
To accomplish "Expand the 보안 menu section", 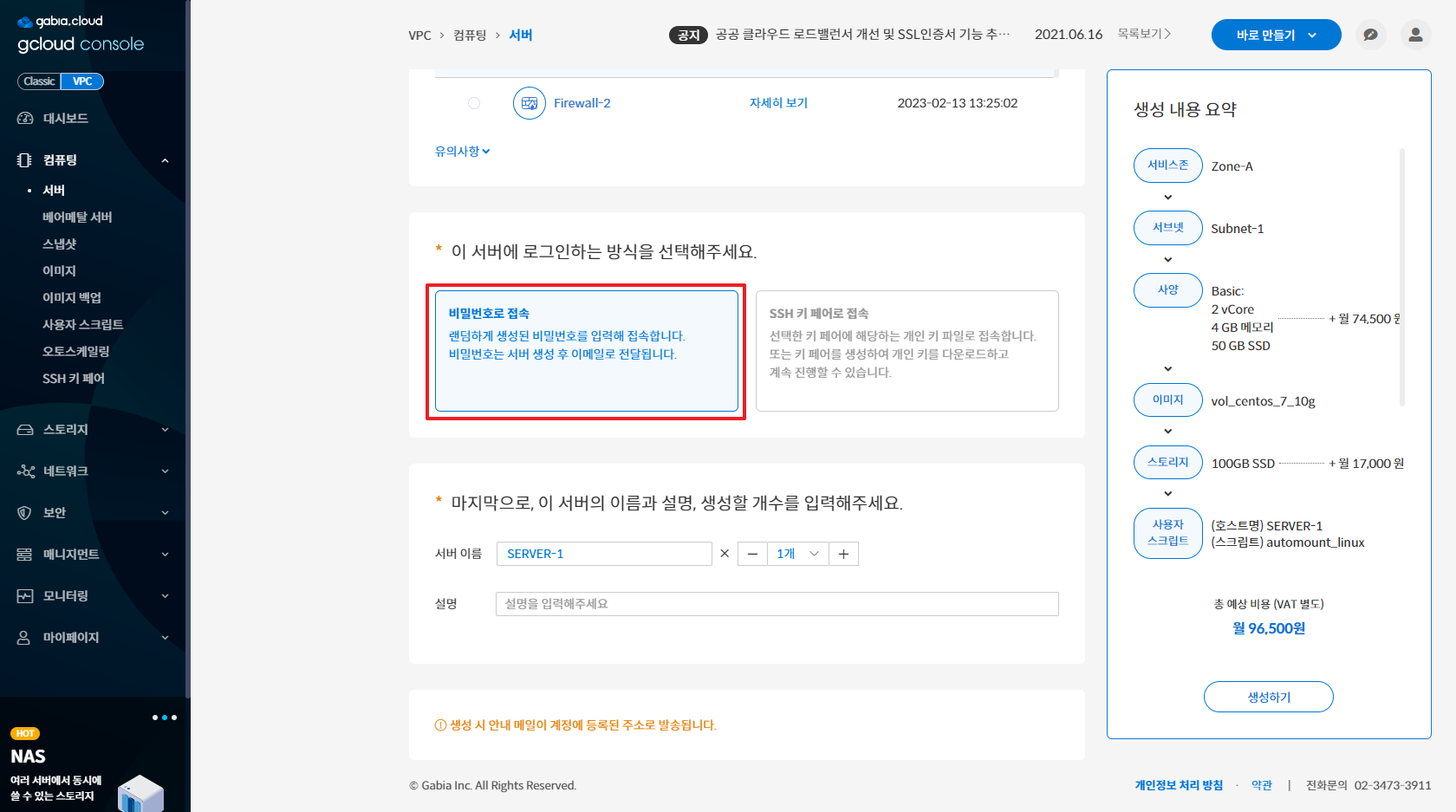I will coord(165,513).
